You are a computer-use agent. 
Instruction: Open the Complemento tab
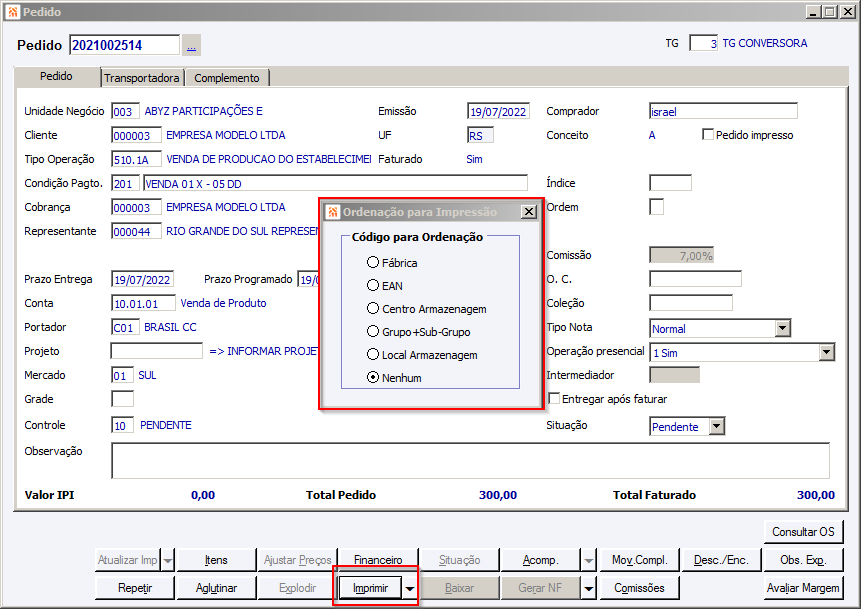coord(227,78)
